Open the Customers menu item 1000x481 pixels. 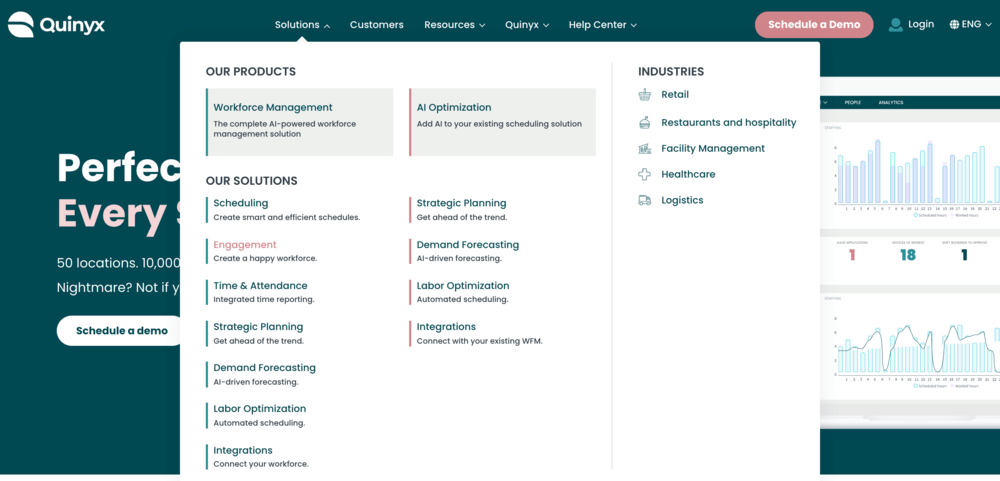[x=376, y=25]
